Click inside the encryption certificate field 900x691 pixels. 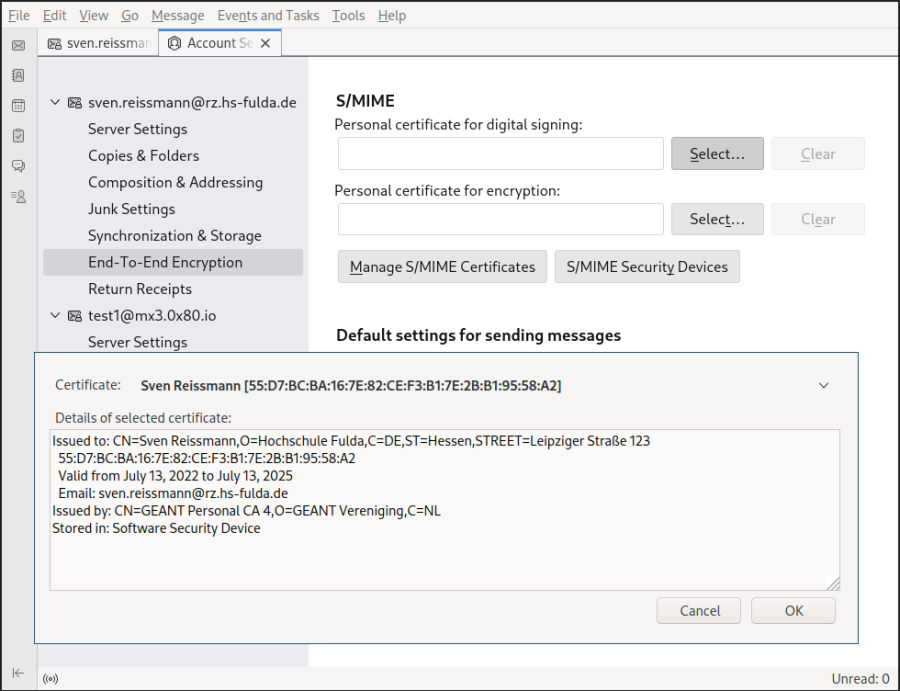point(500,219)
